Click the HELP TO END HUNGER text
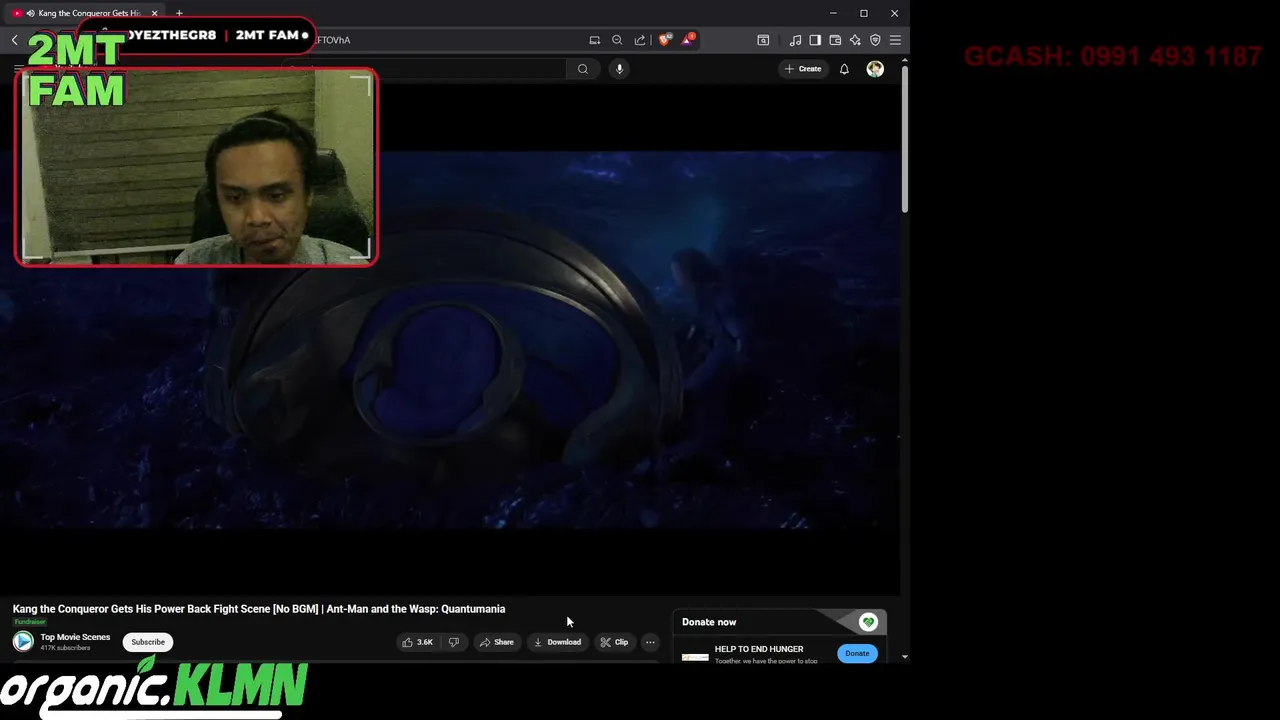 (x=759, y=649)
